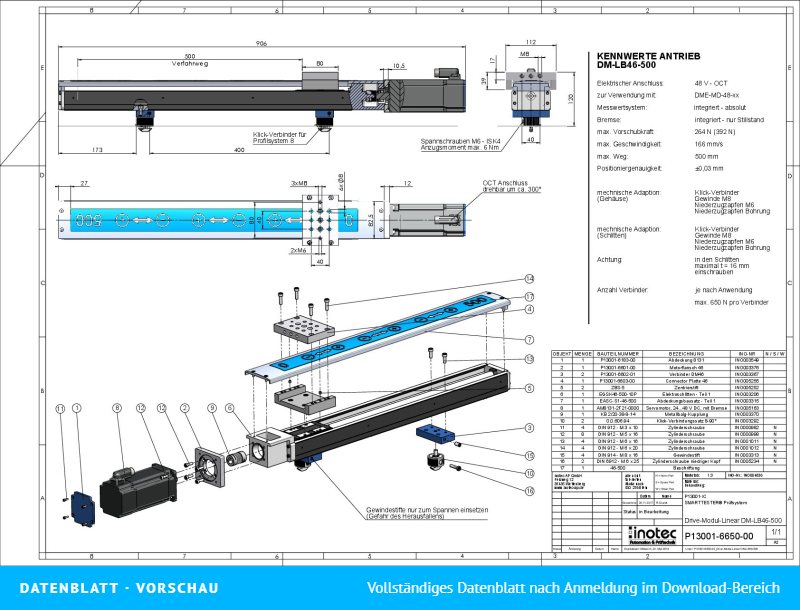Click the inotec logo in title block
The image size is (800, 610).
point(653,536)
